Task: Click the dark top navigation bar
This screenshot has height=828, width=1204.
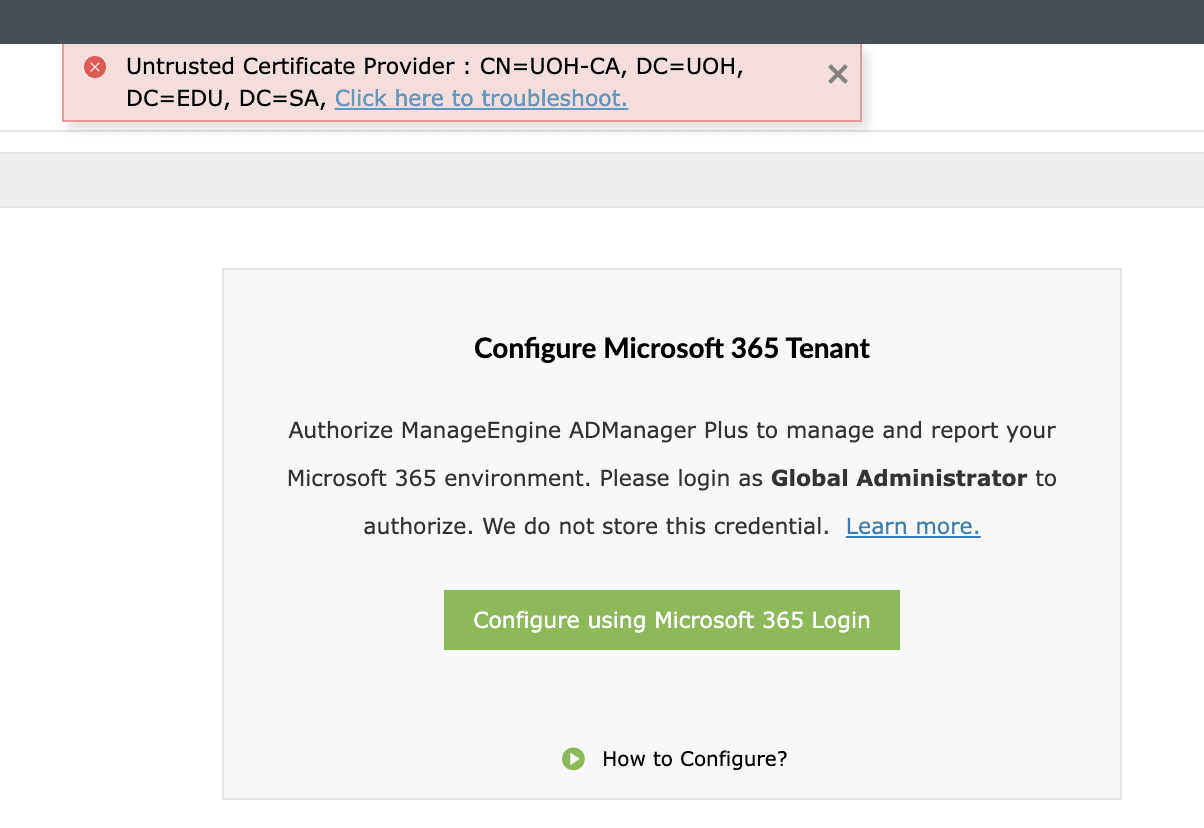Action: point(600,20)
